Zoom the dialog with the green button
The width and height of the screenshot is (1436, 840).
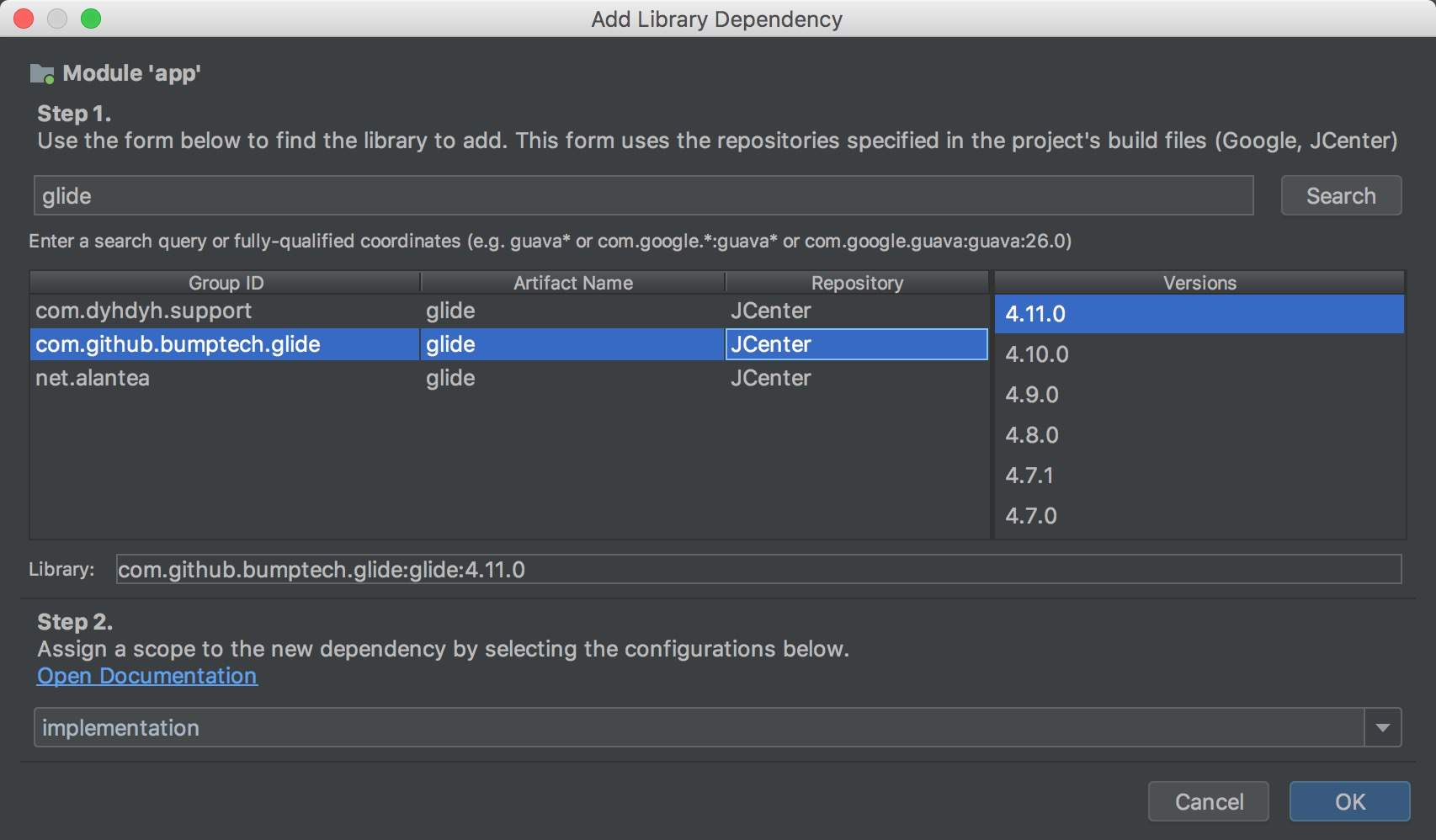pyautogui.click(x=91, y=19)
